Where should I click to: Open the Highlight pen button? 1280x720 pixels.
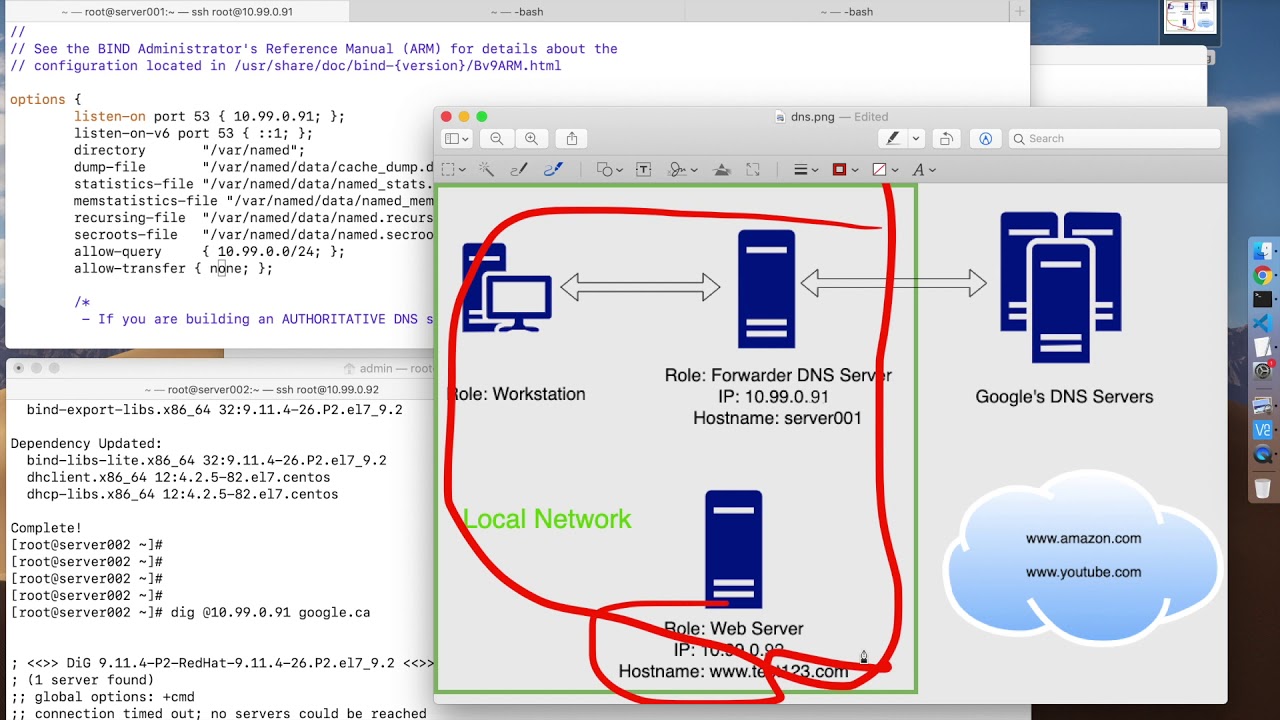click(892, 139)
